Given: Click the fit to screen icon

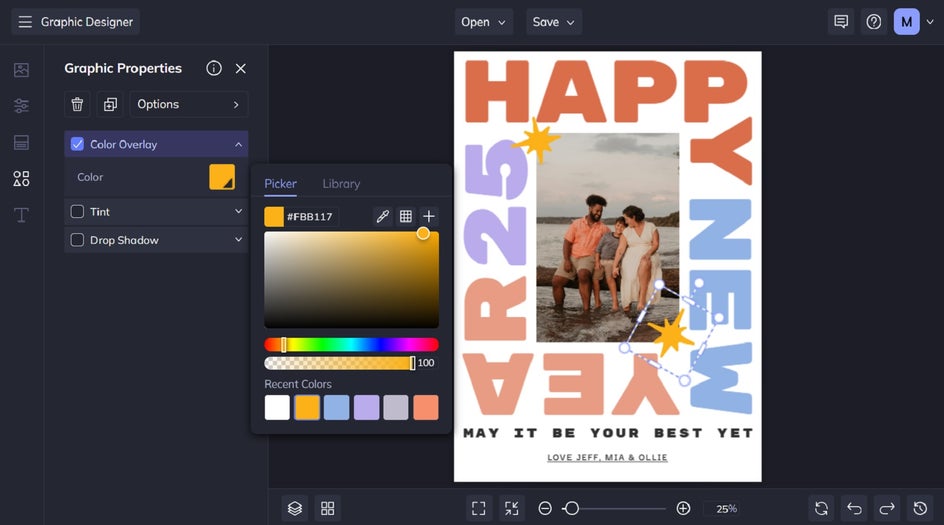Looking at the screenshot, I should click(x=479, y=509).
